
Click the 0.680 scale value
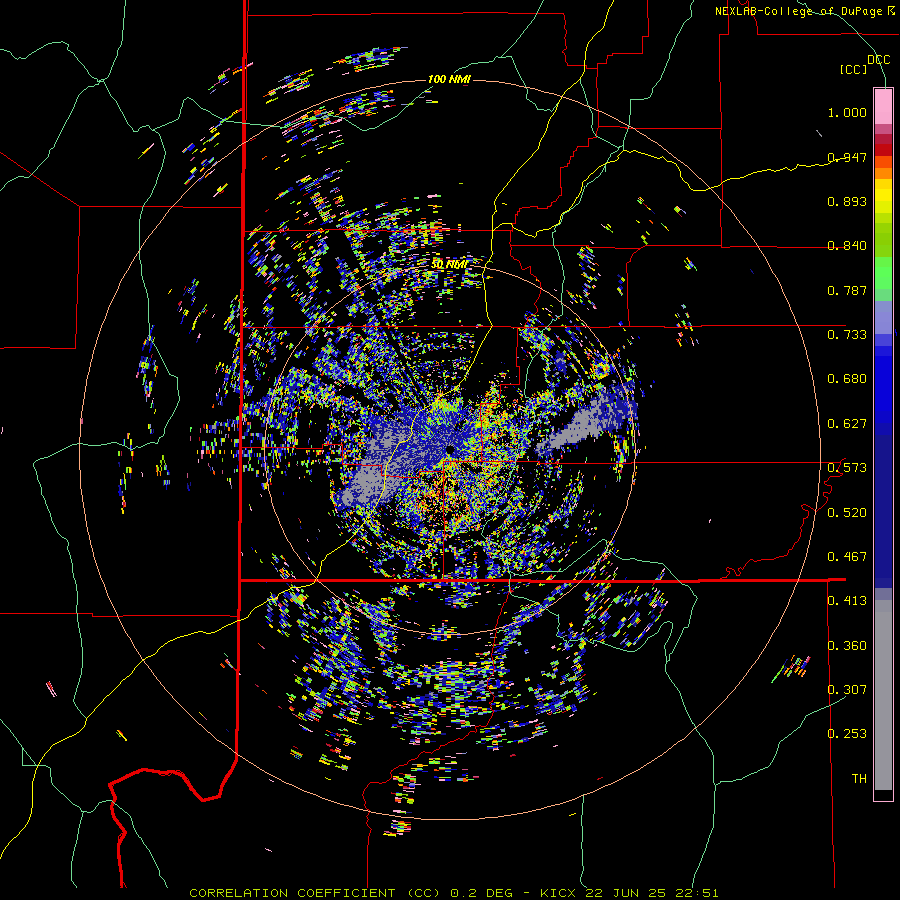[847, 379]
